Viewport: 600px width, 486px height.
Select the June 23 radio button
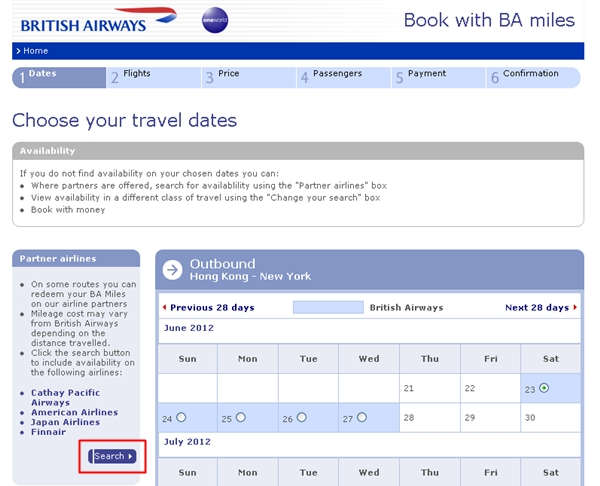pyautogui.click(x=544, y=388)
